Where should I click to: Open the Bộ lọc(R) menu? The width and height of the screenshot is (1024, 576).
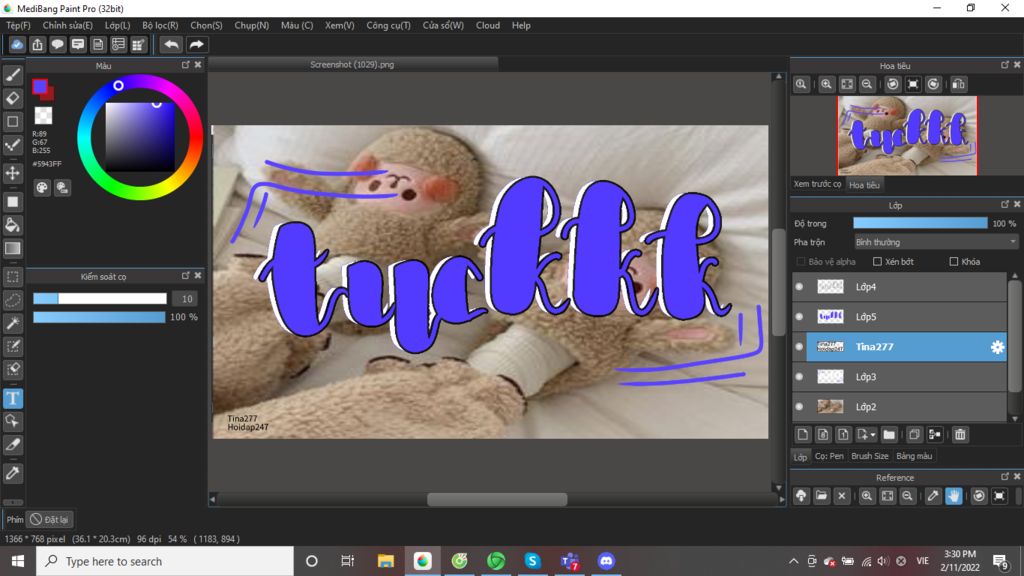(160, 25)
